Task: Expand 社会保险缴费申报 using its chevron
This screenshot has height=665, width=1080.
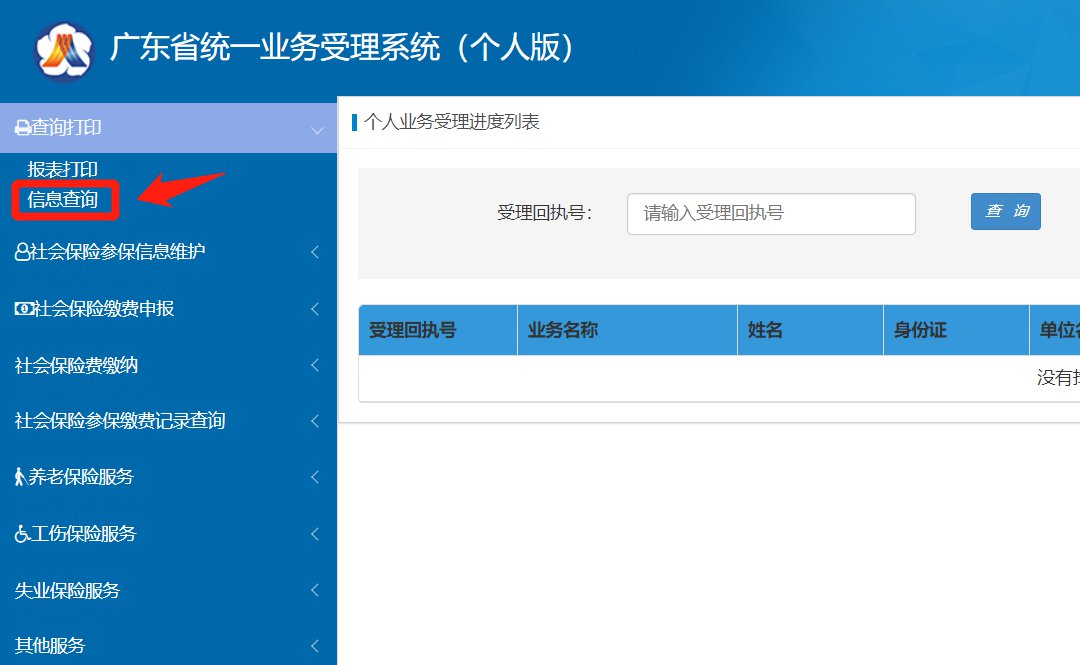Action: pyautogui.click(x=315, y=309)
